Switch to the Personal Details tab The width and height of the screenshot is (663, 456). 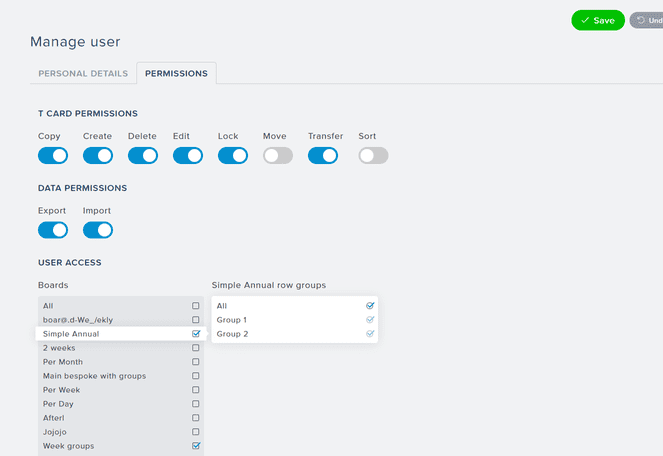point(83,73)
